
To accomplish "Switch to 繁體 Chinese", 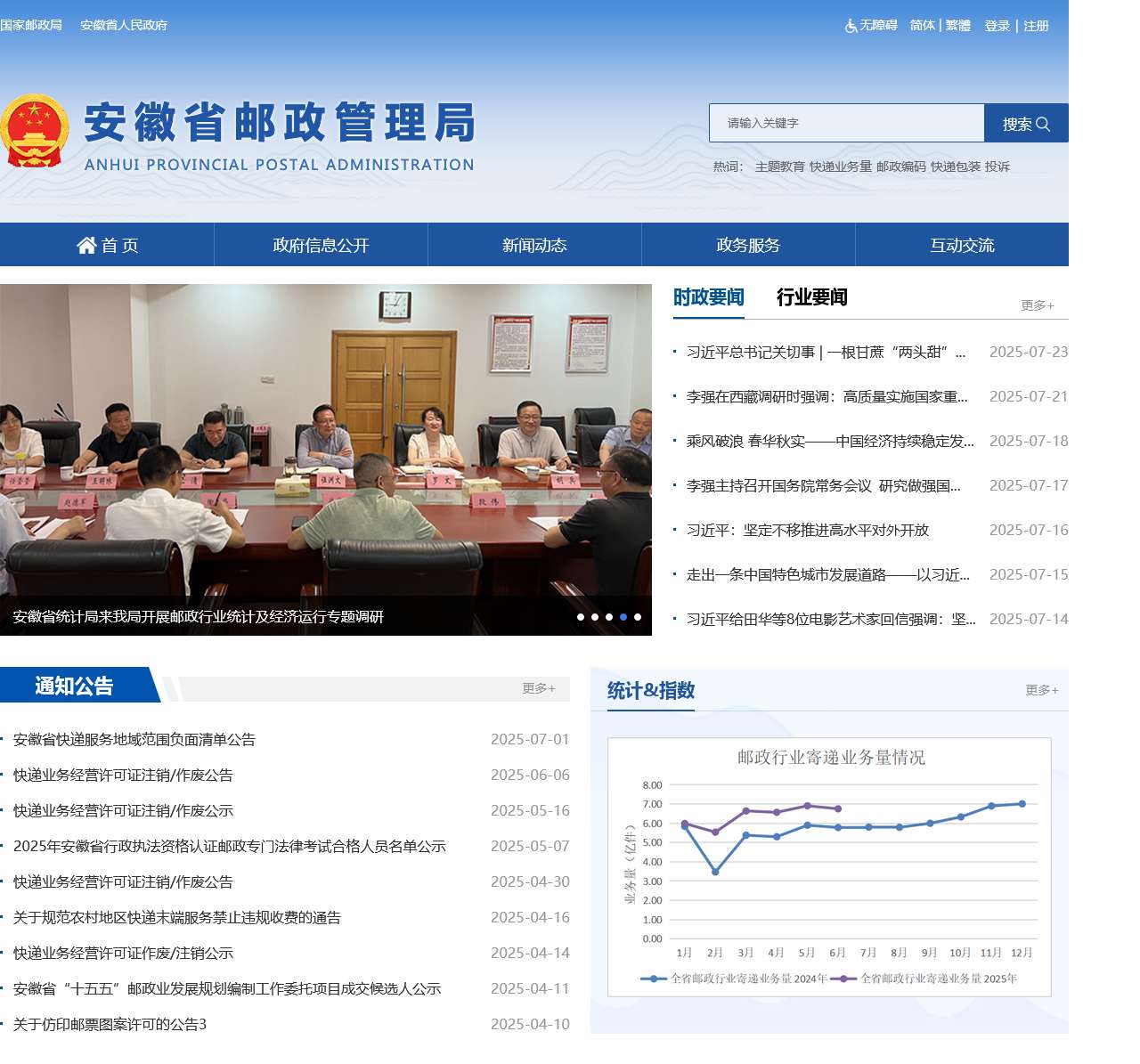I will tap(958, 25).
